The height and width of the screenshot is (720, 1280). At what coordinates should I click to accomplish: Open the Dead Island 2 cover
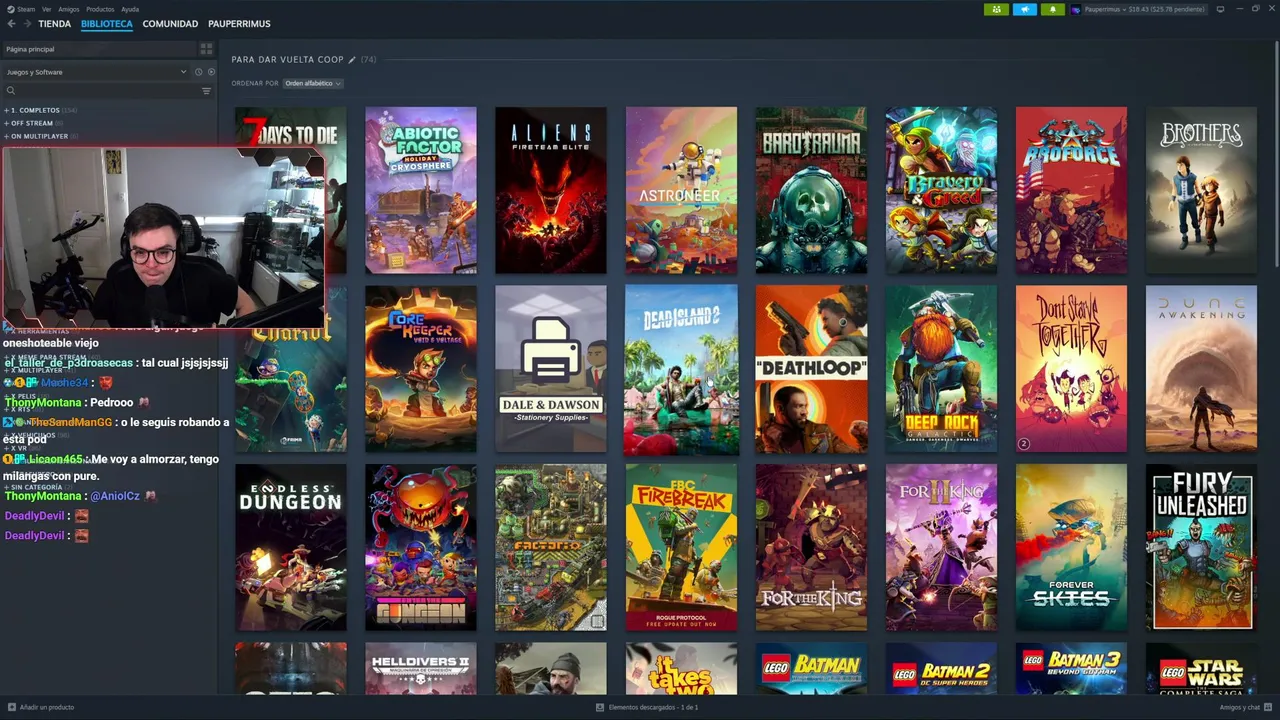click(681, 369)
